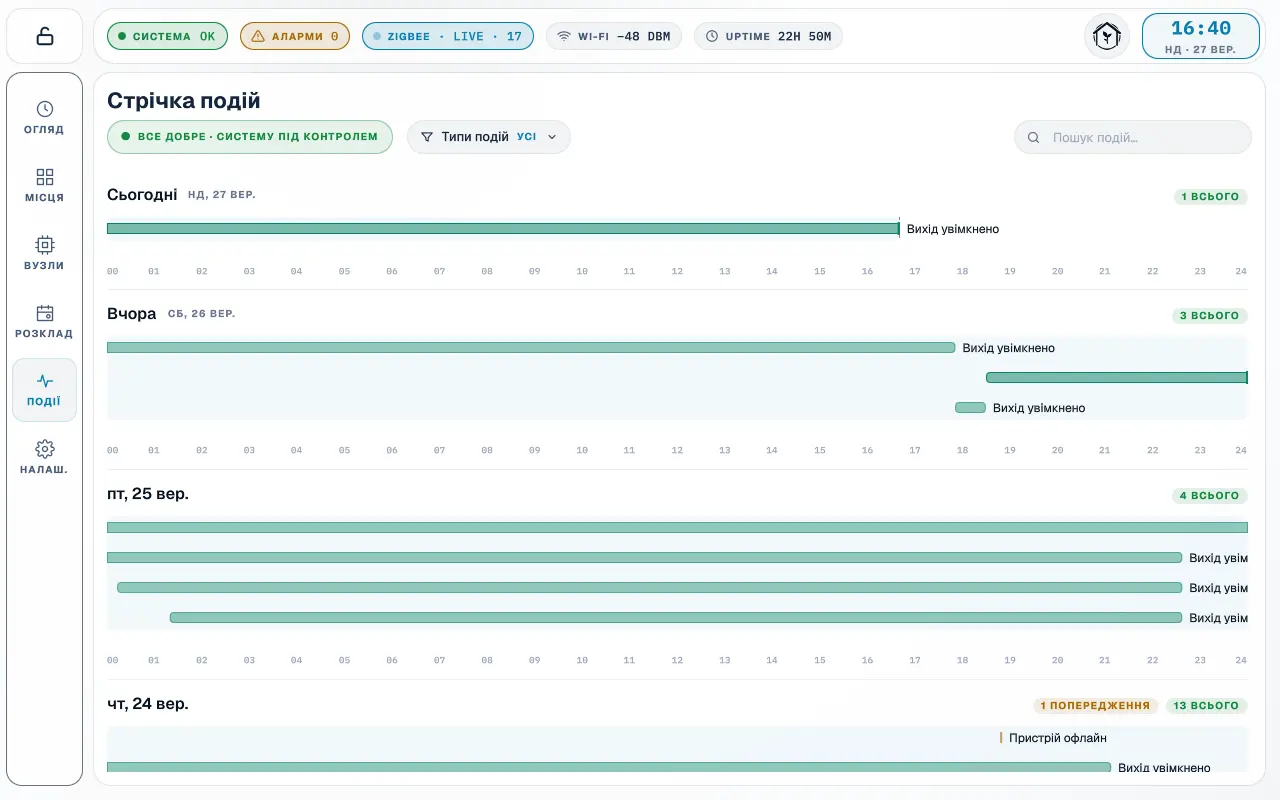
Task: Click today's Вихід увімкнено event bar
Action: click(503, 229)
